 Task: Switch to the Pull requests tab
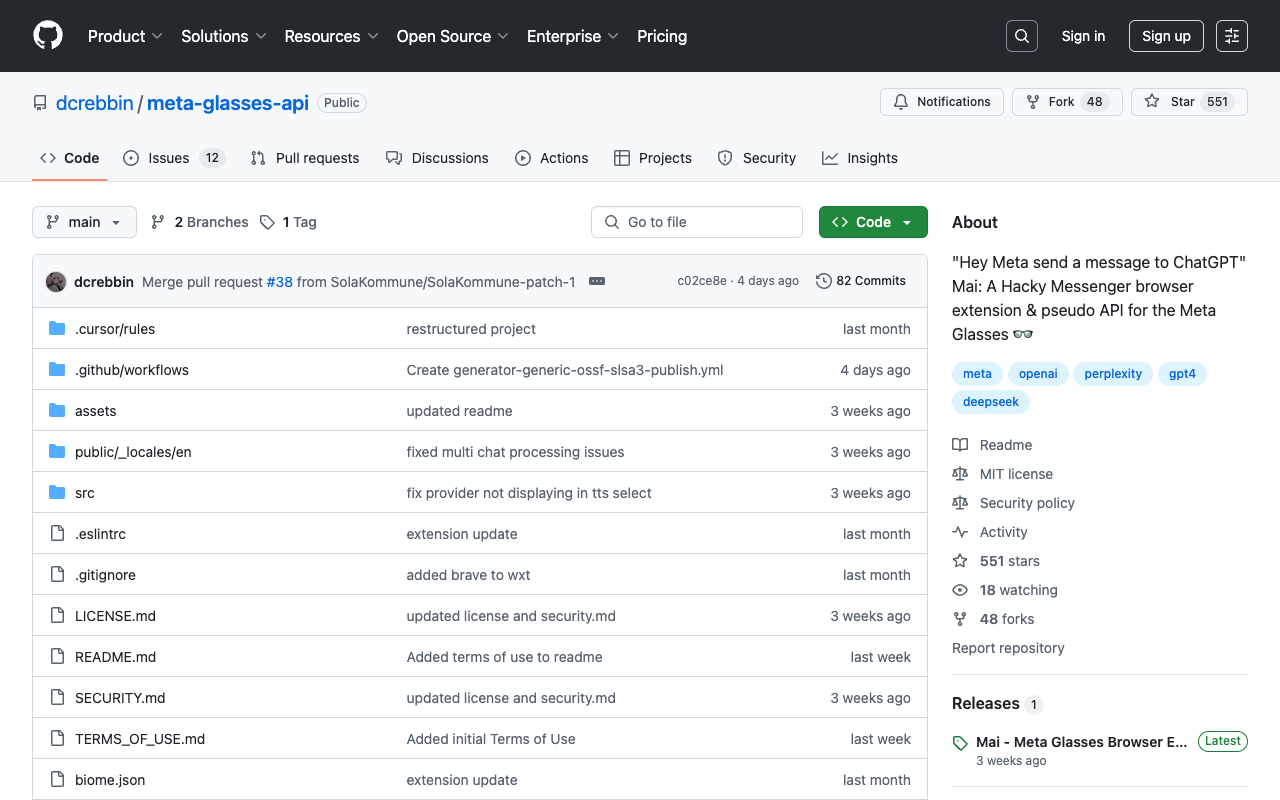tap(305, 158)
